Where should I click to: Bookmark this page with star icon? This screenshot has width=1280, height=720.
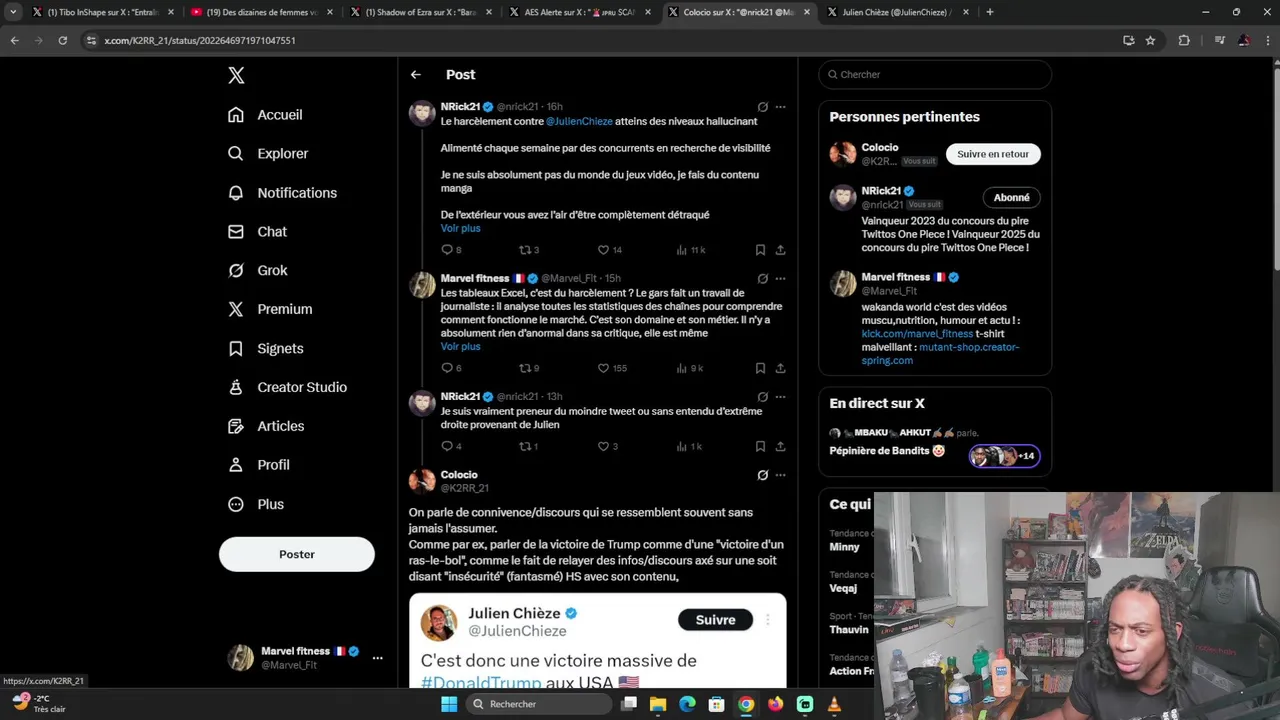pyautogui.click(x=1150, y=40)
